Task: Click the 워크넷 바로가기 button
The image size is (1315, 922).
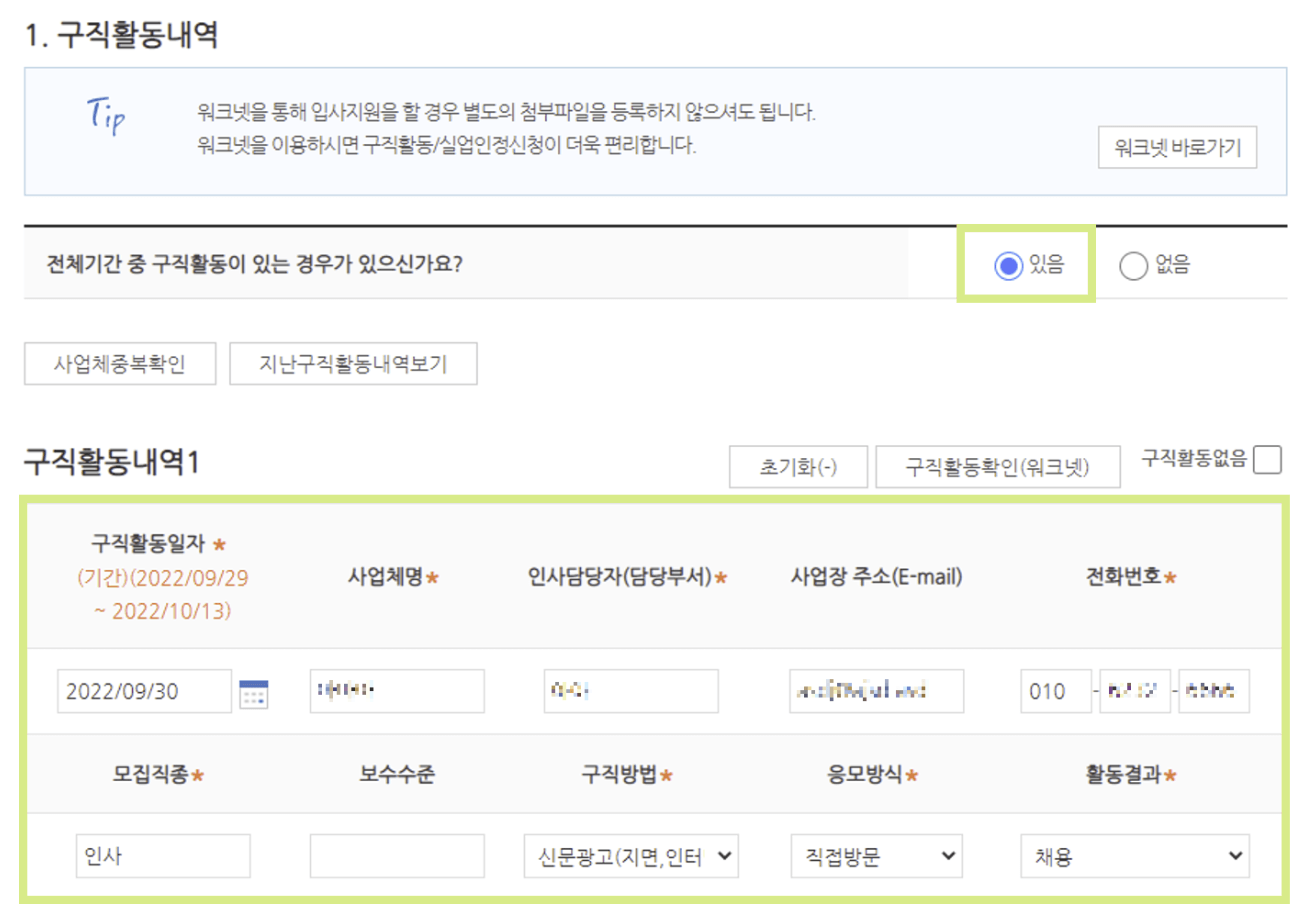Action: [x=1177, y=147]
